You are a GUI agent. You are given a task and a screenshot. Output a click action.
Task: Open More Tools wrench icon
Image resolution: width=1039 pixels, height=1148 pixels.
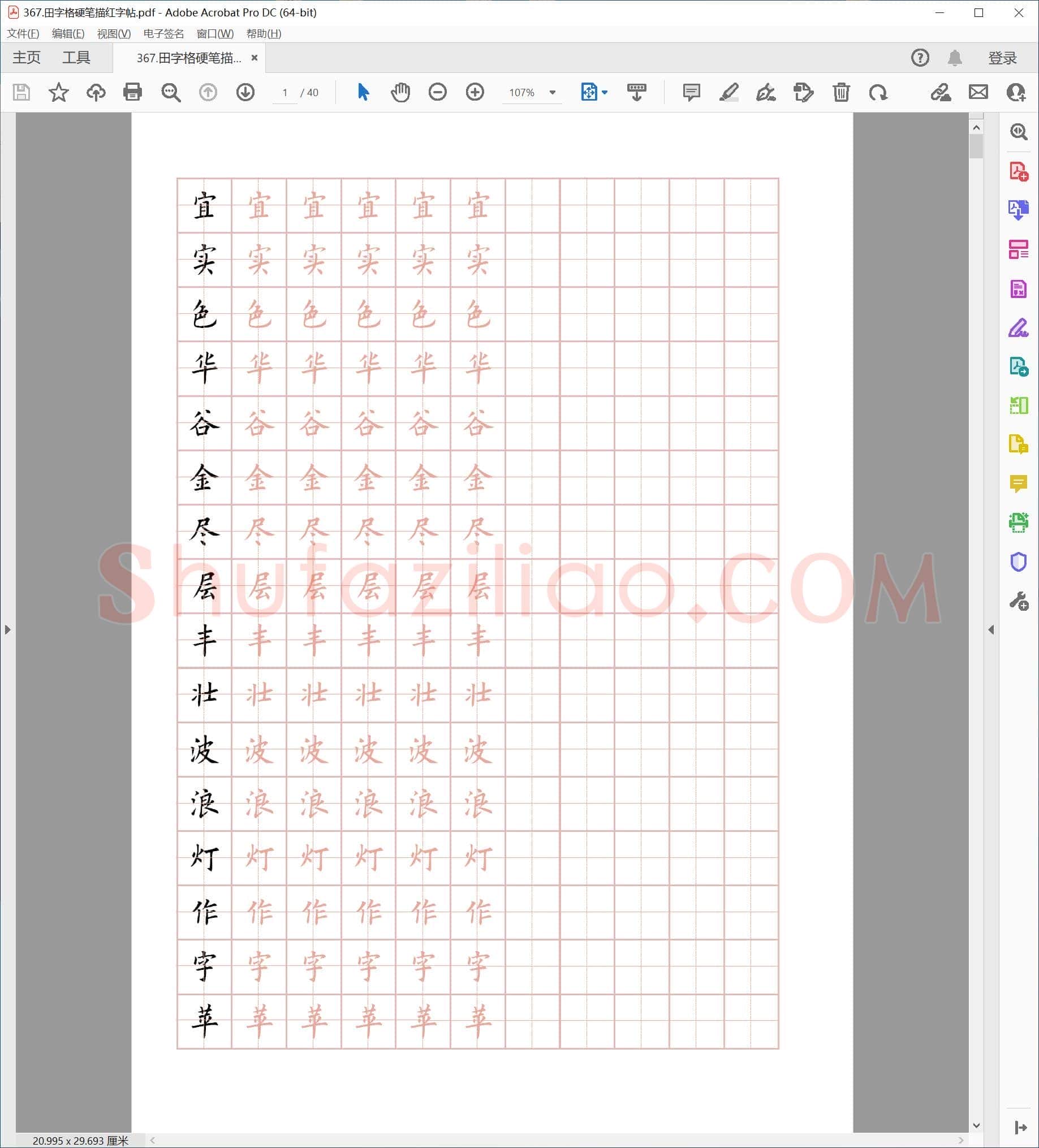(x=1019, y=601)
